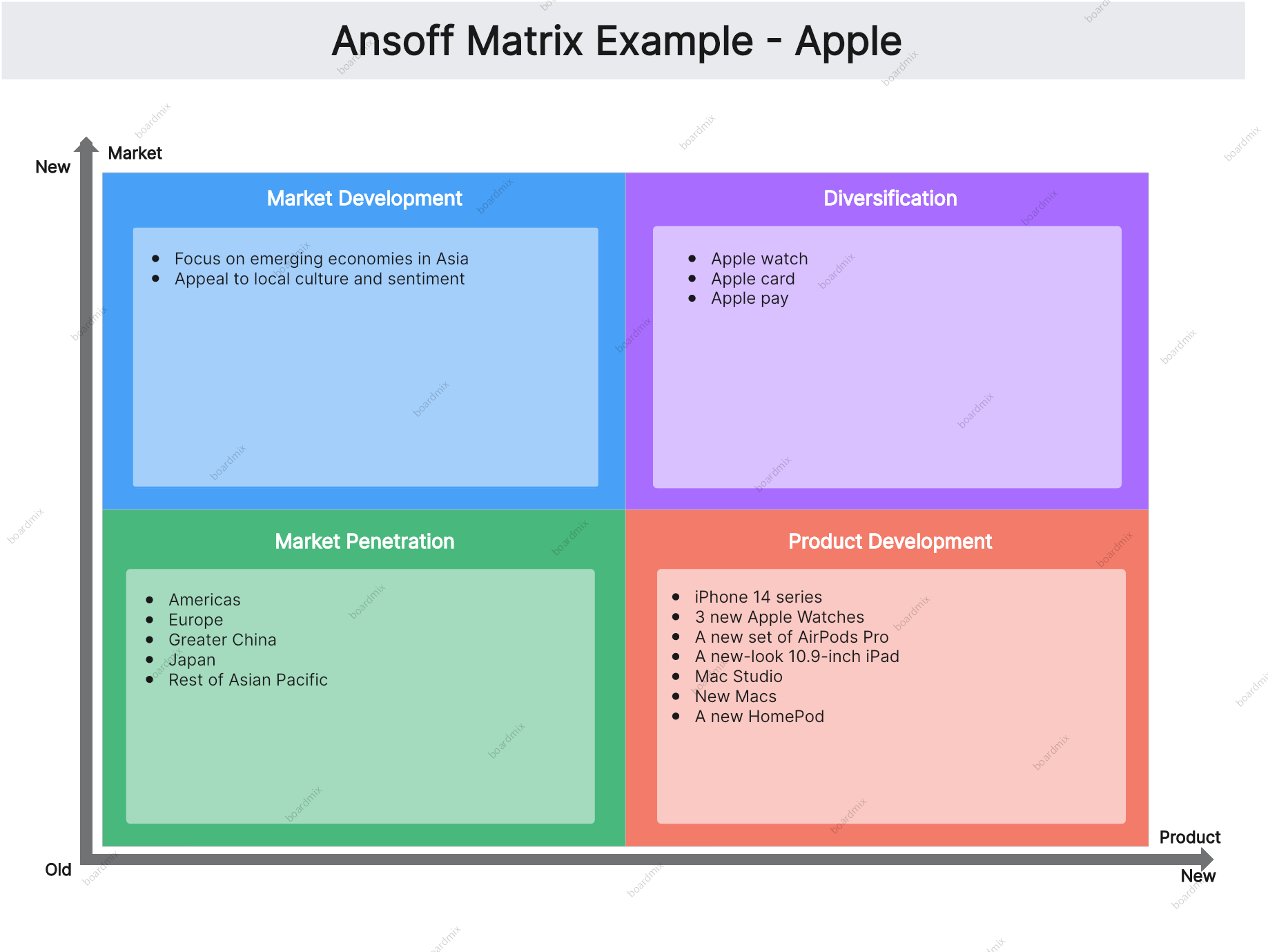Image resolution: width=1268 pixels, height=952 pixels.
Task: Click the right arrowhead of the Product axis
Action: [x=1207, y=859]
